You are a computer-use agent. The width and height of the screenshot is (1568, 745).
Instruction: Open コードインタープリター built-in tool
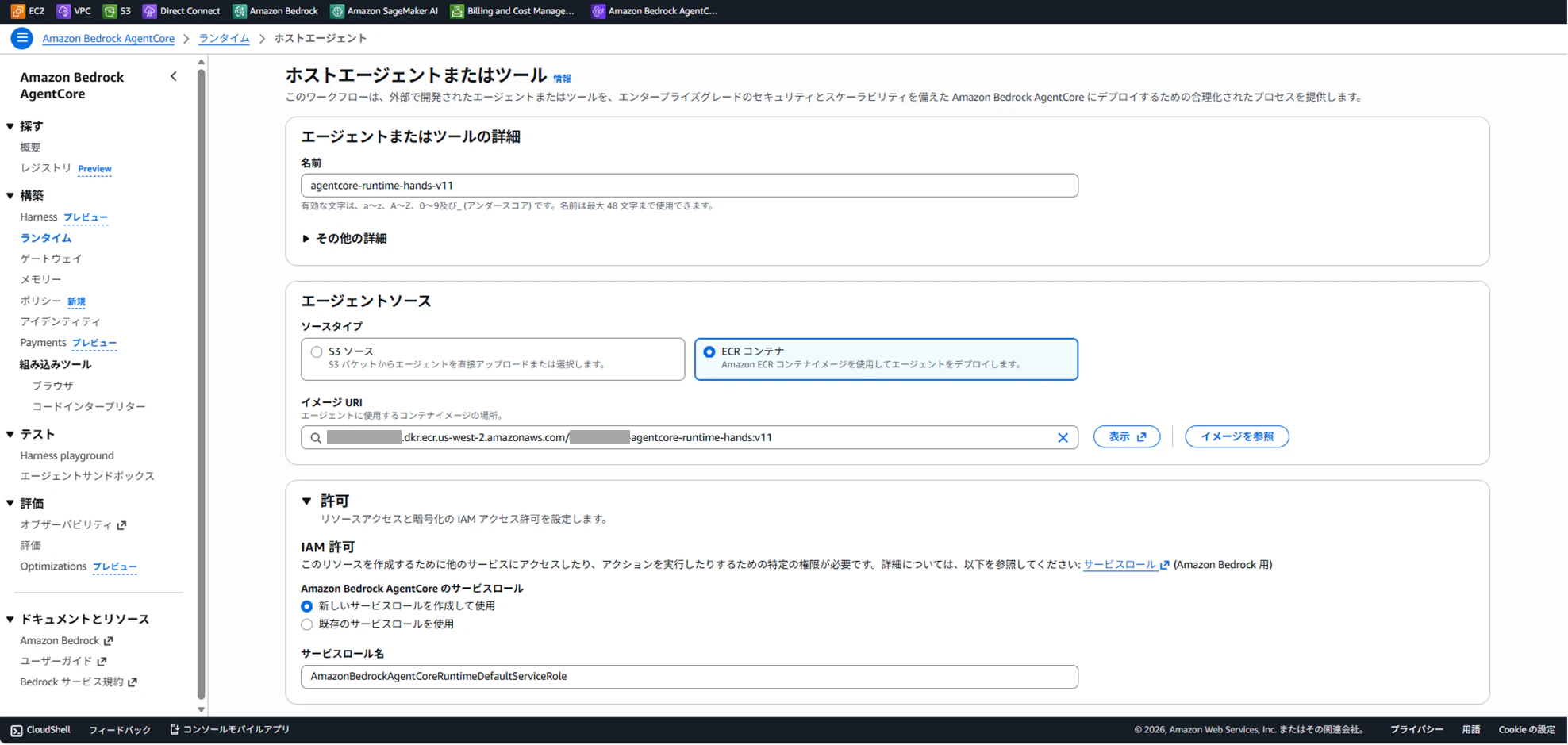(x=89, y=406)
